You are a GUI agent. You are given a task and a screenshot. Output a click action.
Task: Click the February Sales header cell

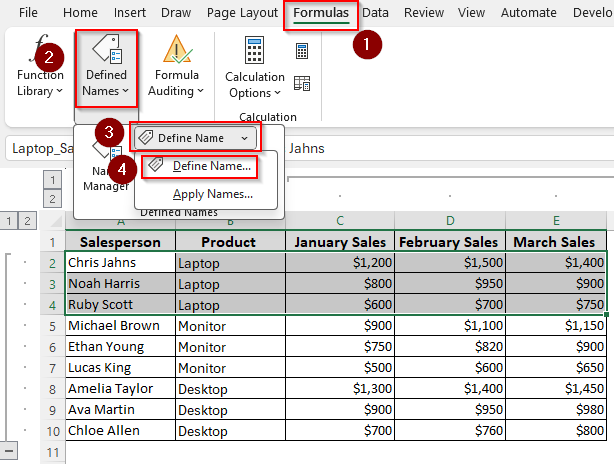[450, 242]
